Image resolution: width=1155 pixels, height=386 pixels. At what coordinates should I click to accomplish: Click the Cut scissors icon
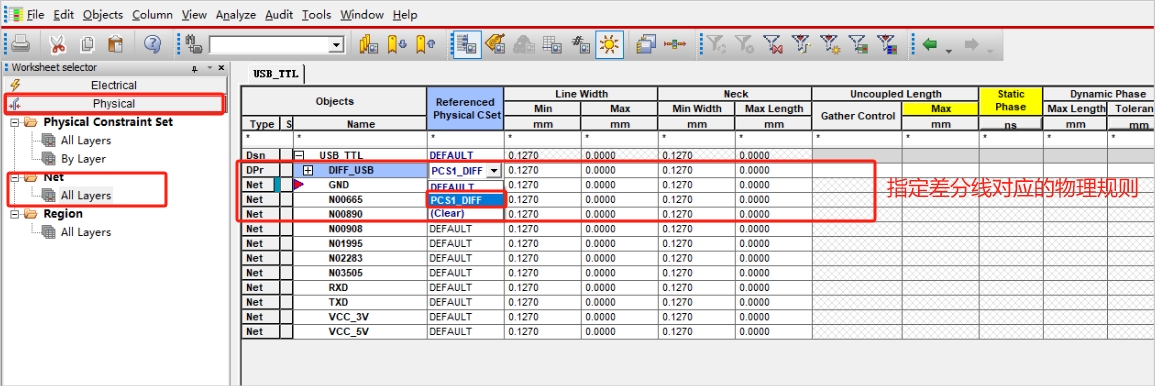57,44
